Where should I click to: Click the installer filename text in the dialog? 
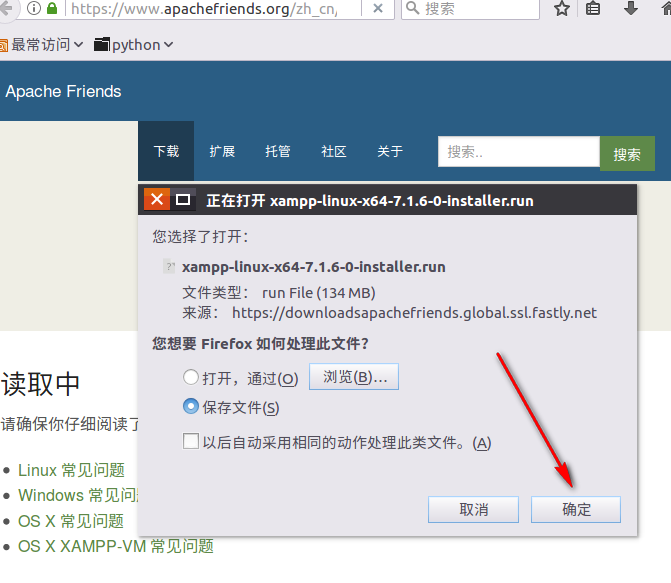pyautogui.click(x=314, y=267)
